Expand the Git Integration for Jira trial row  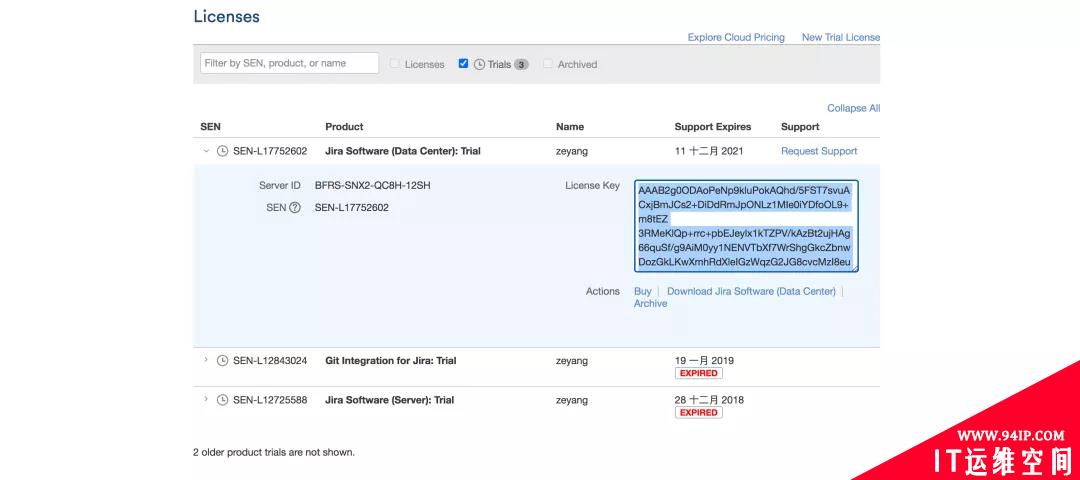(206, 360)
